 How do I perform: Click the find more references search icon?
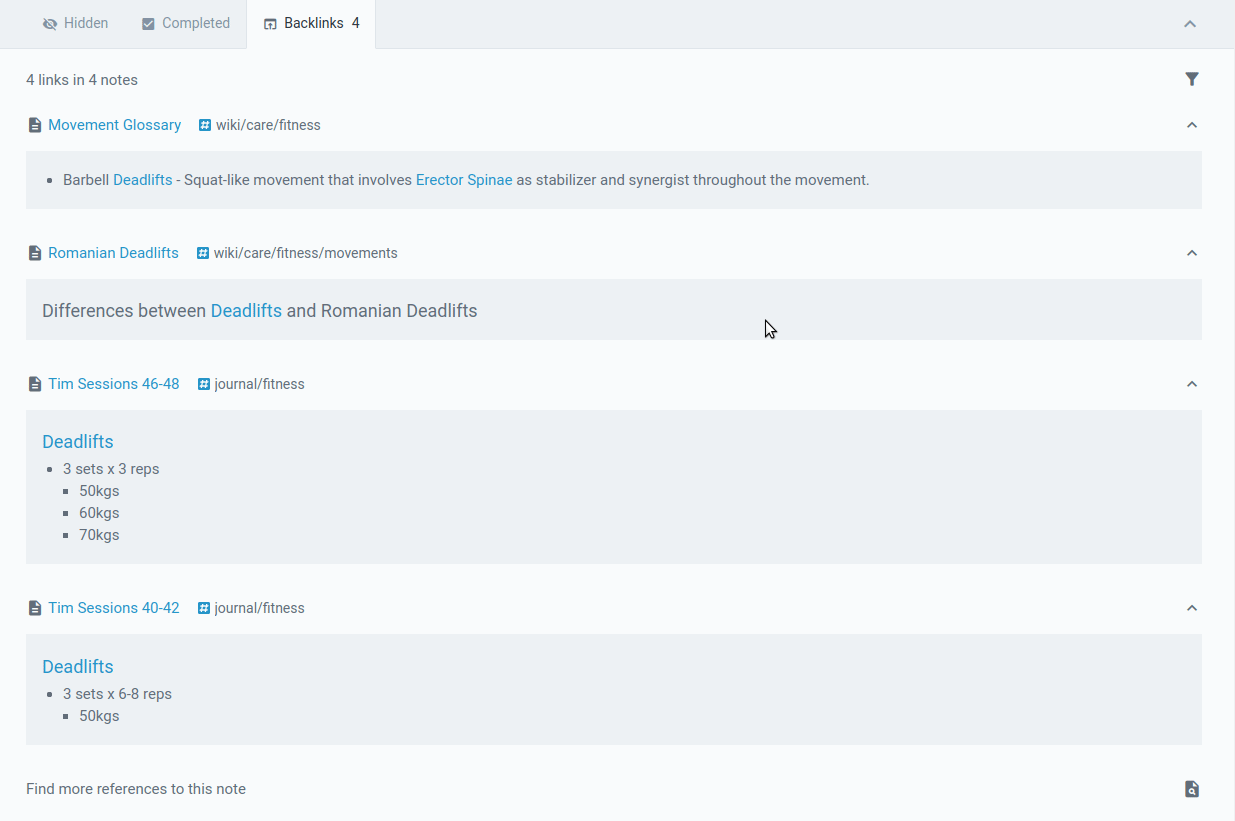click(1191, 789)
